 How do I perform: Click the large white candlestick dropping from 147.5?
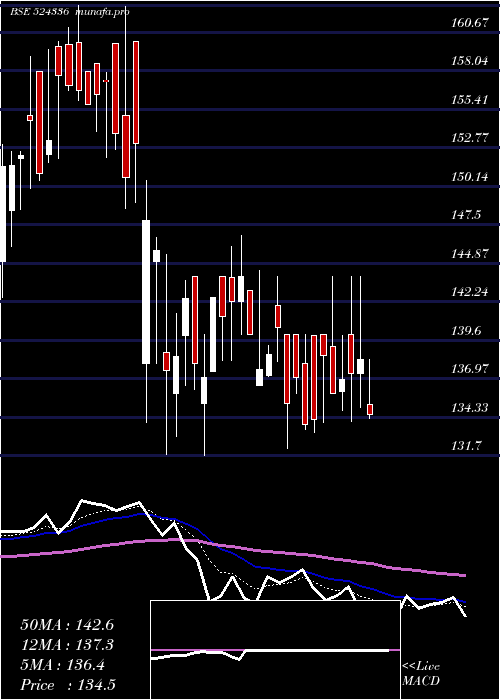coord(146,292)
